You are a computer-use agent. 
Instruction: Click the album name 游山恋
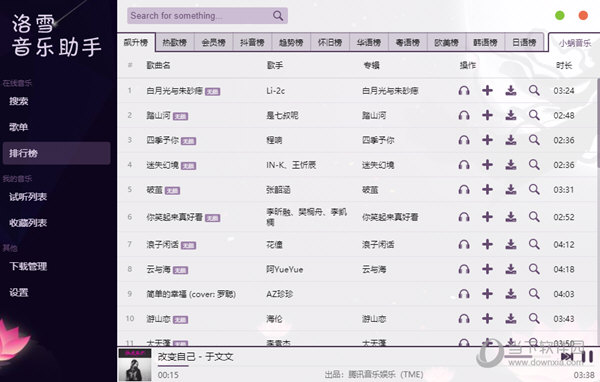pyautogui.click(x=374, y=318)
